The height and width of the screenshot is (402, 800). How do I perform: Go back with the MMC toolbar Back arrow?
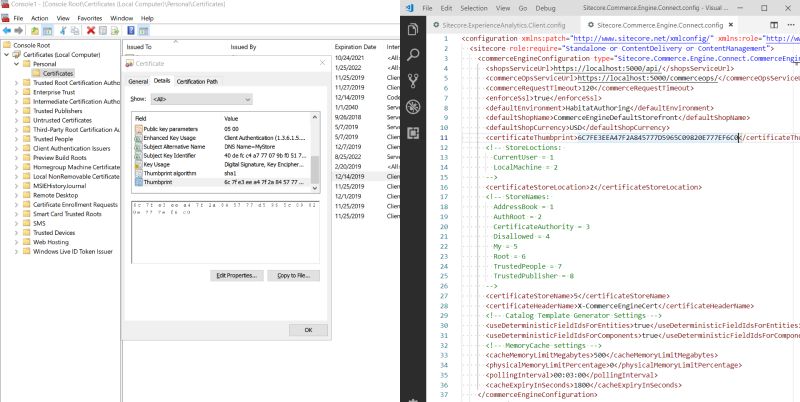pos(7,31)
